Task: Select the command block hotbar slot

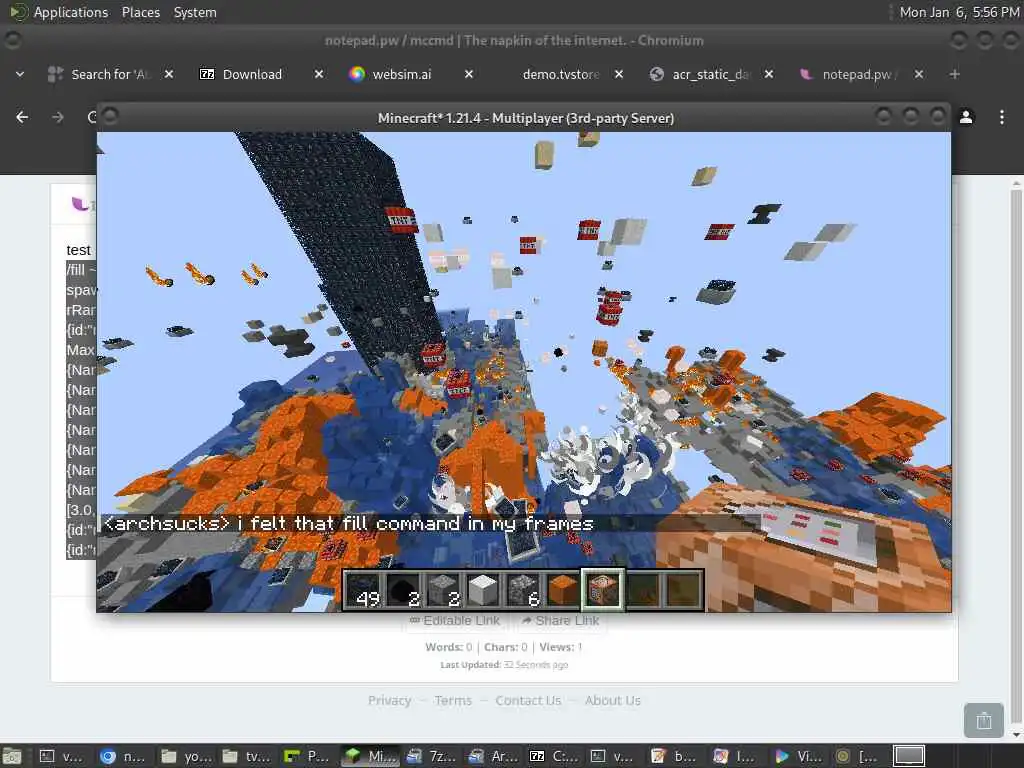Action: point(602,590)
